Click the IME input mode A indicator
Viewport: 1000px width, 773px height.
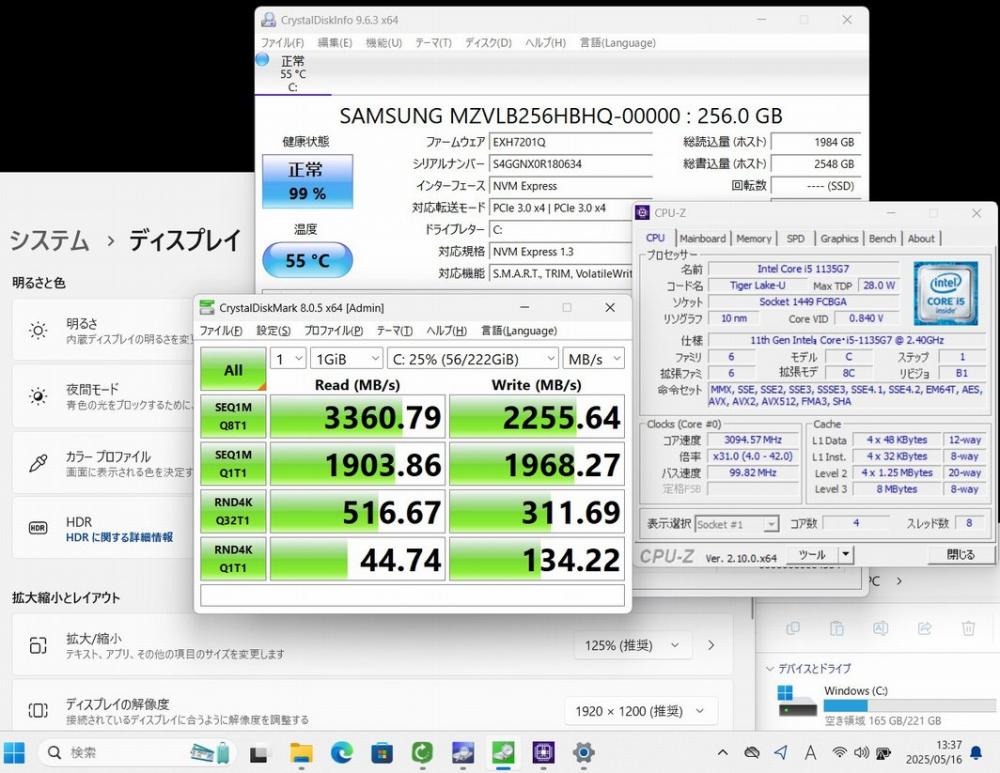coord(811,753)
